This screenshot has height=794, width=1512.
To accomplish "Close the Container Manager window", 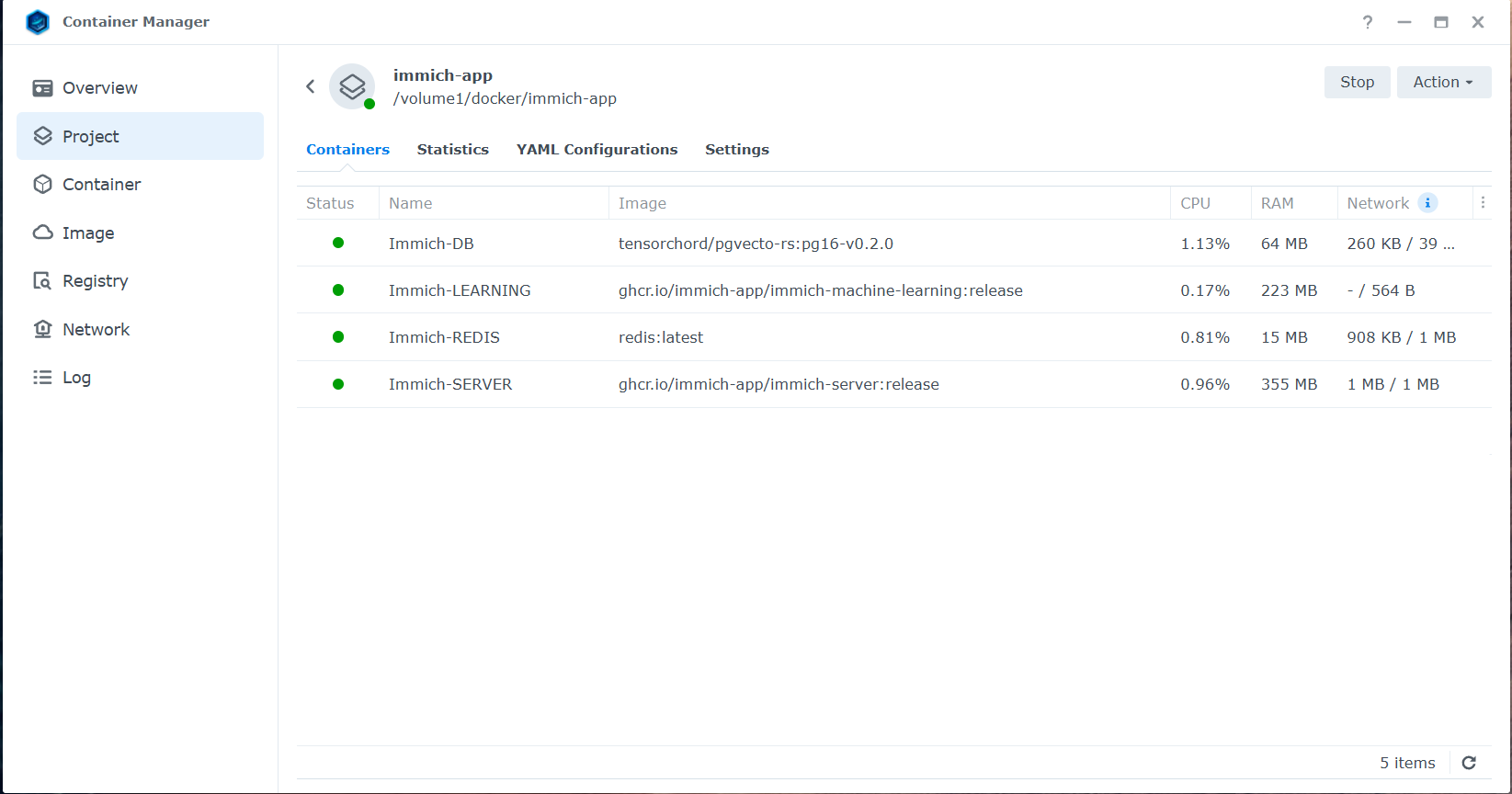I will click(x=1478, y=22).
